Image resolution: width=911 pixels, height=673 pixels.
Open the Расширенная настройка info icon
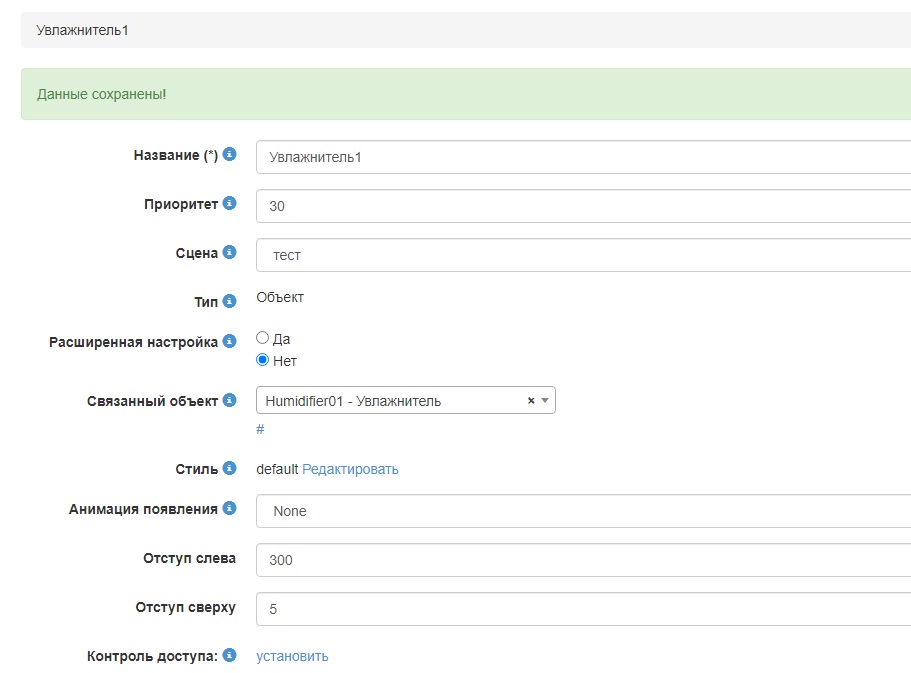click(230, 342)
